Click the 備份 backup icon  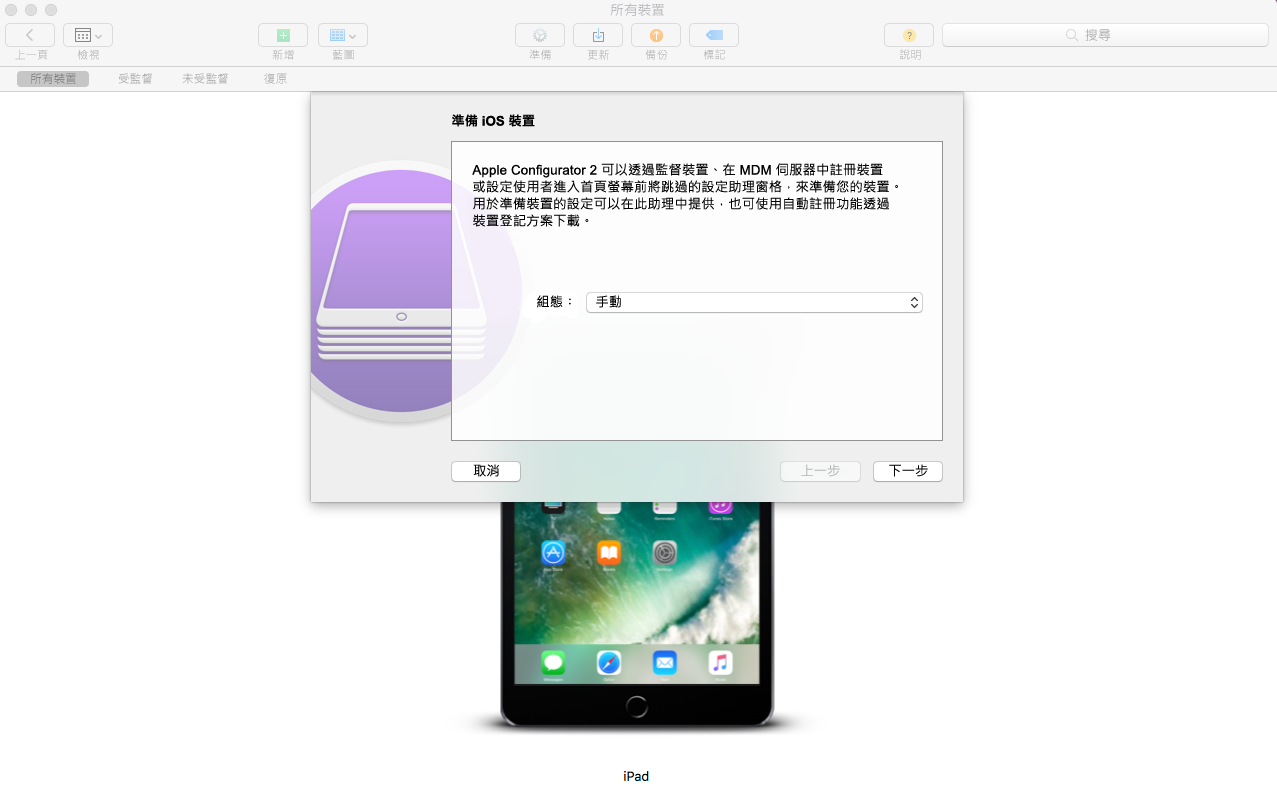coord(656,35)
